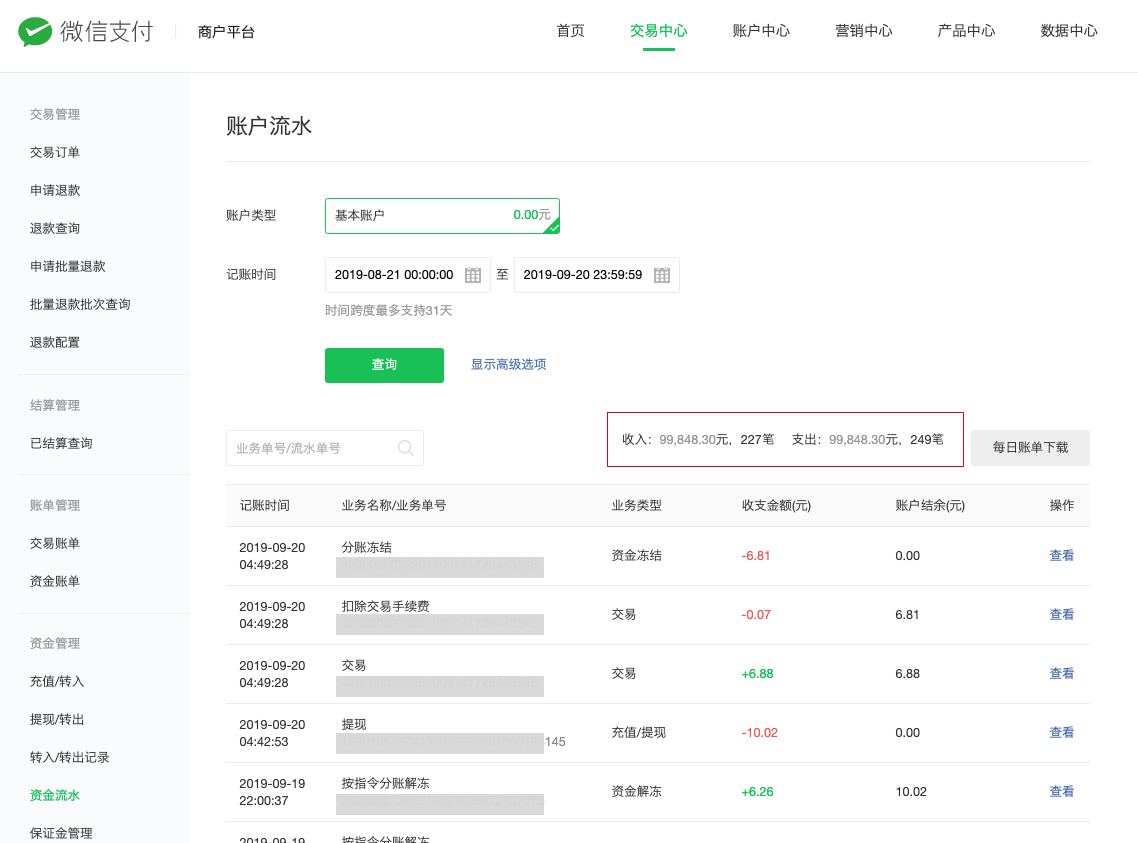The height and width of the screenshot is (843, 1138).
Task: Click the end time field 2019-09-20 23:59:59
Action: [597, 275]
